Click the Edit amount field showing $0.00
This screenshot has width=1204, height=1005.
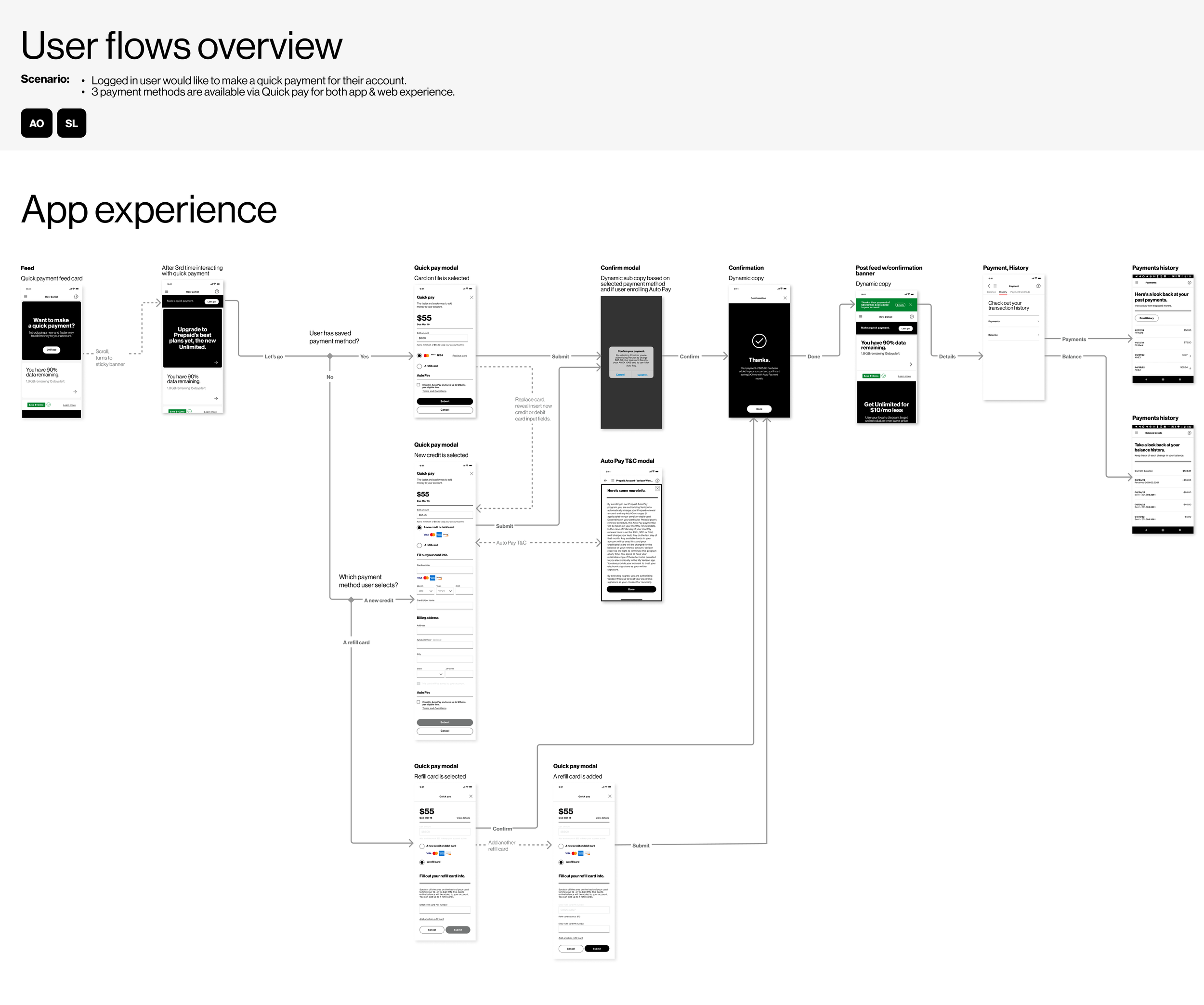(442, 338)
